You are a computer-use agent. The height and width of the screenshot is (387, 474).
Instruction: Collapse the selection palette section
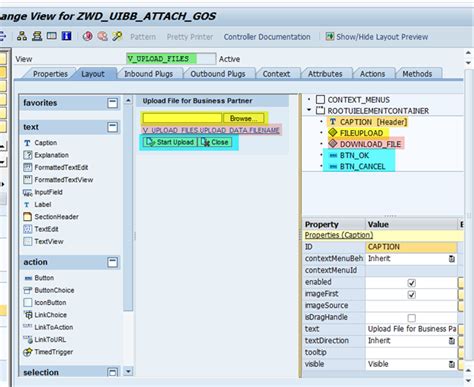point(113,372)
